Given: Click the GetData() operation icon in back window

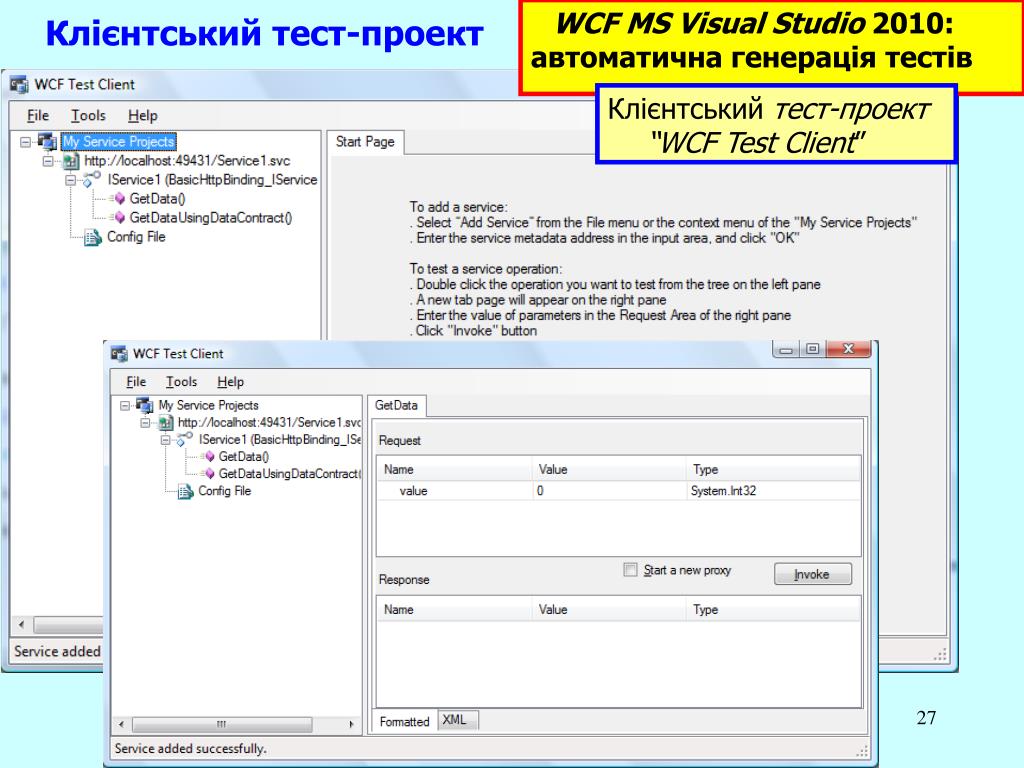Looking at the screenshot, I should [120, 199].
